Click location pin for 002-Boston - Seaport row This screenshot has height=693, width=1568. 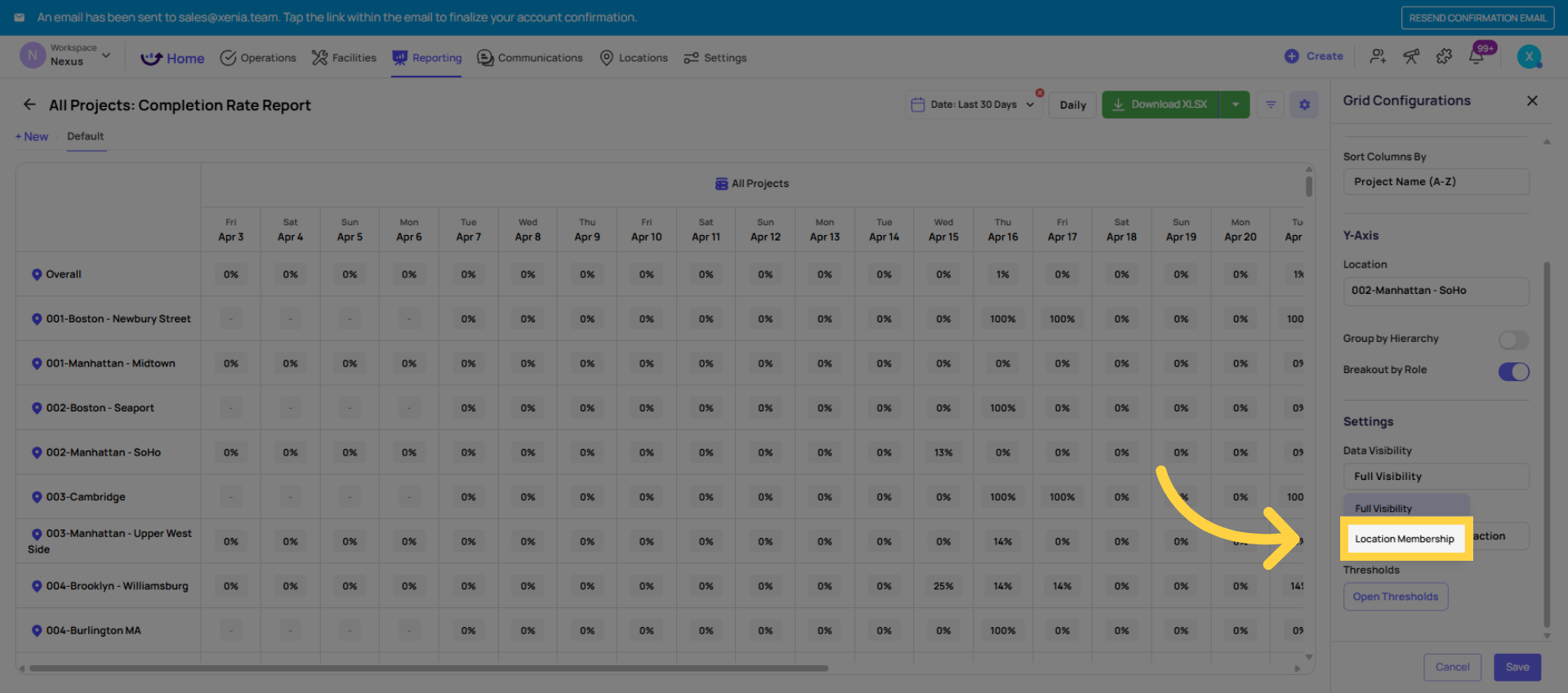(37, 408)
